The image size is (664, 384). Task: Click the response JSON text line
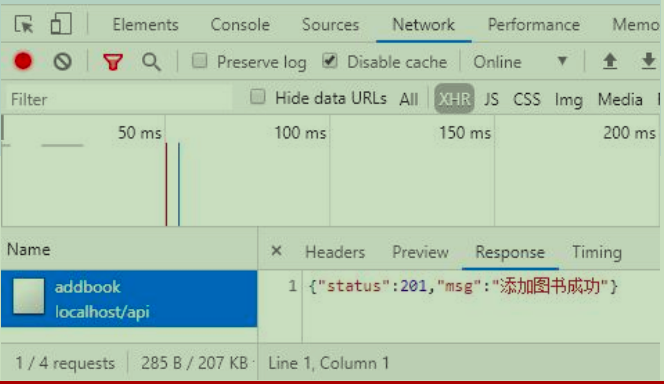463,286
